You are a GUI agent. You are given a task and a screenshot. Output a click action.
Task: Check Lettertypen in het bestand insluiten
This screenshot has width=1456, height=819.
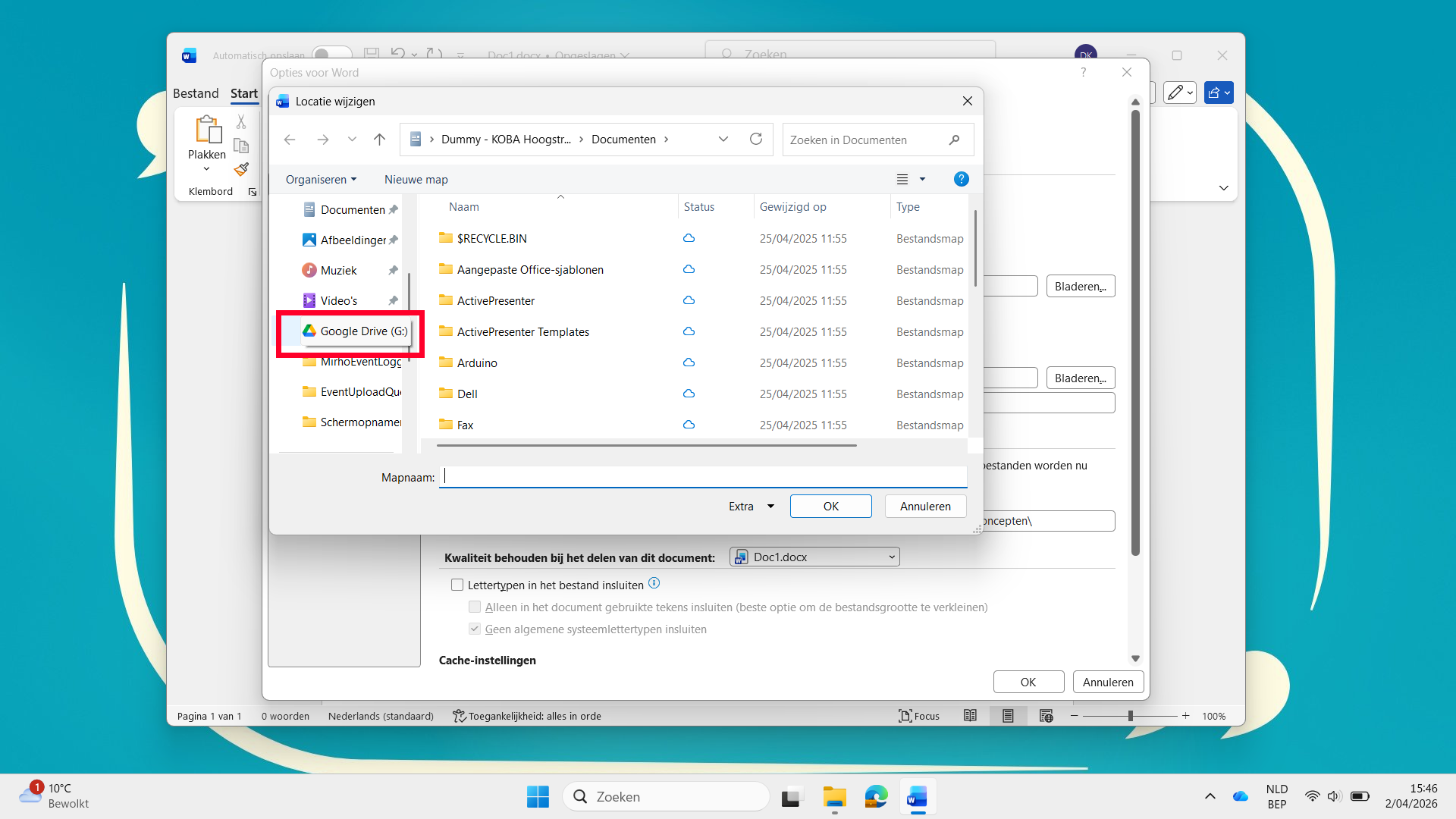tap(457, 585)
